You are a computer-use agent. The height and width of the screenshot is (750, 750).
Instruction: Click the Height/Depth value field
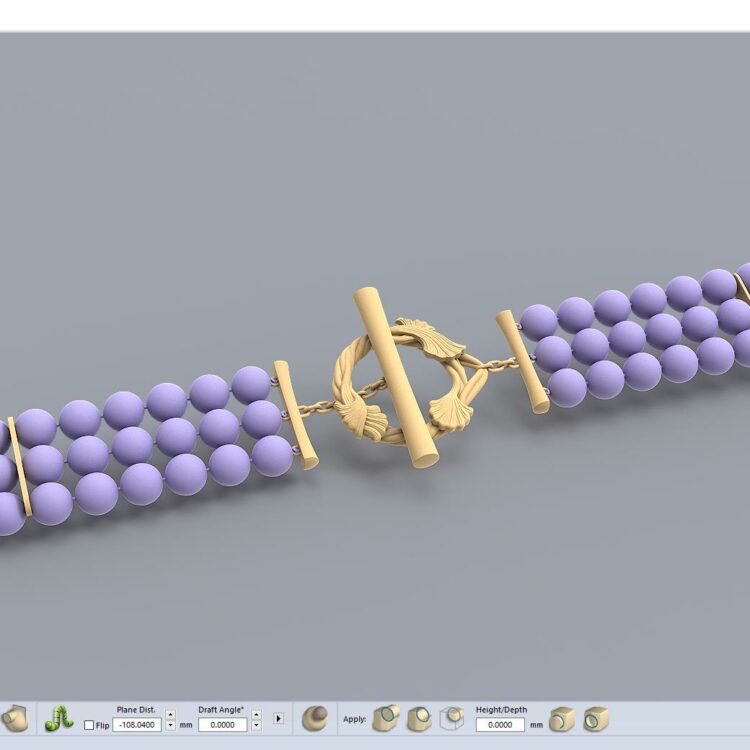(x=499, y=725)
